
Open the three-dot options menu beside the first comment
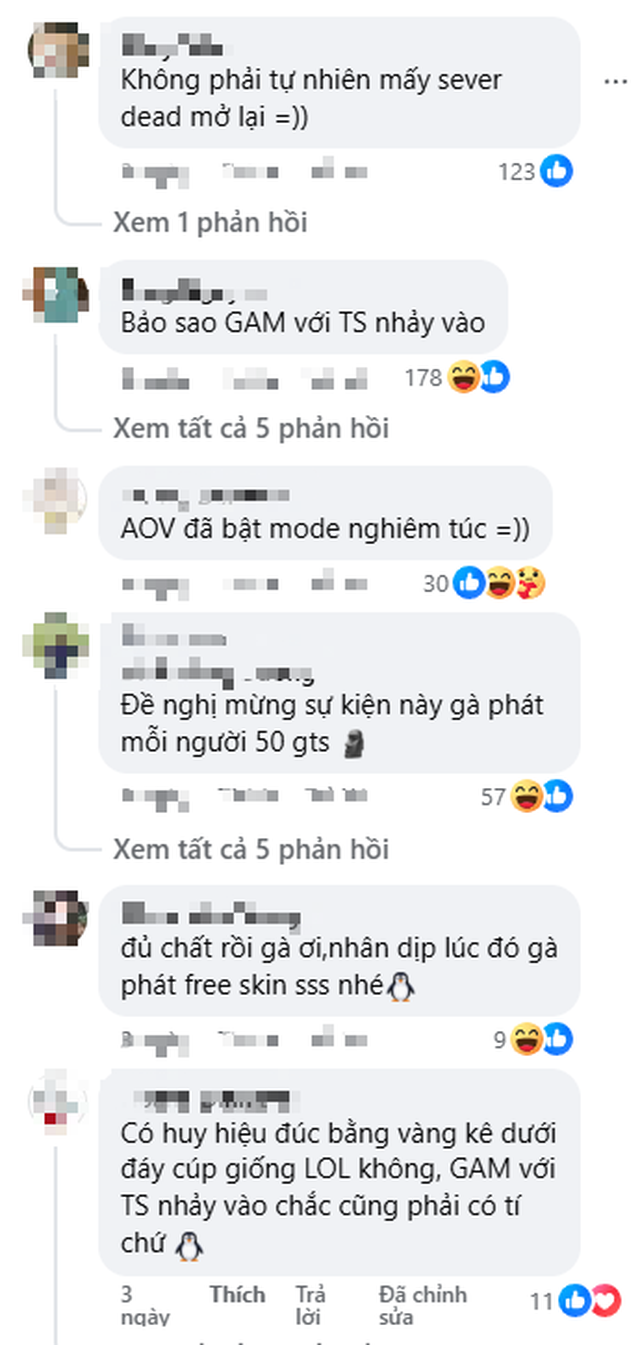(616, 79)
